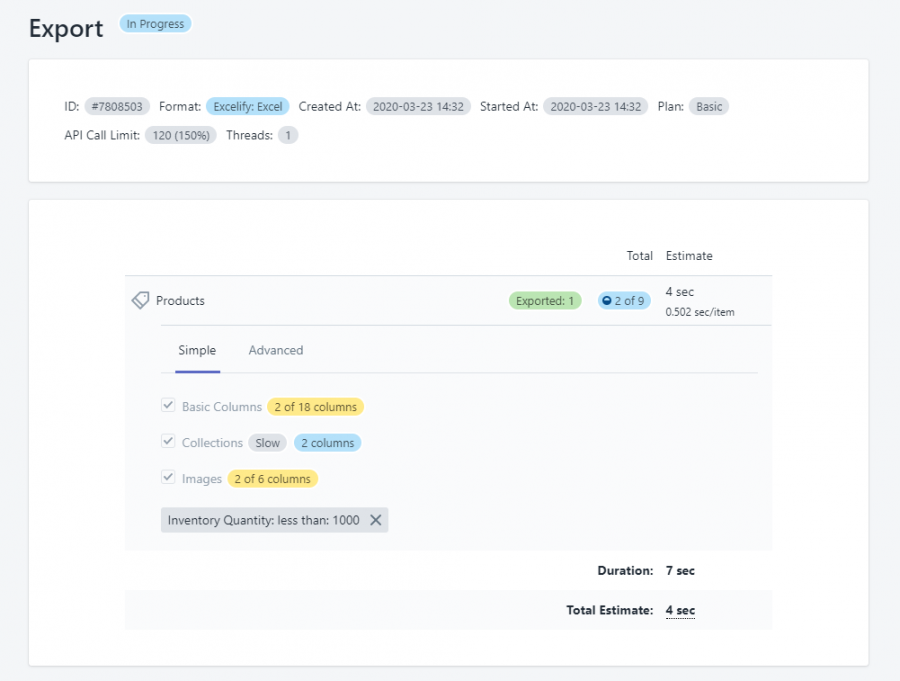This screenshot has width=900, height=681.
Task: Open the Total Estimate 4 sec link
Action: [680, 609]
